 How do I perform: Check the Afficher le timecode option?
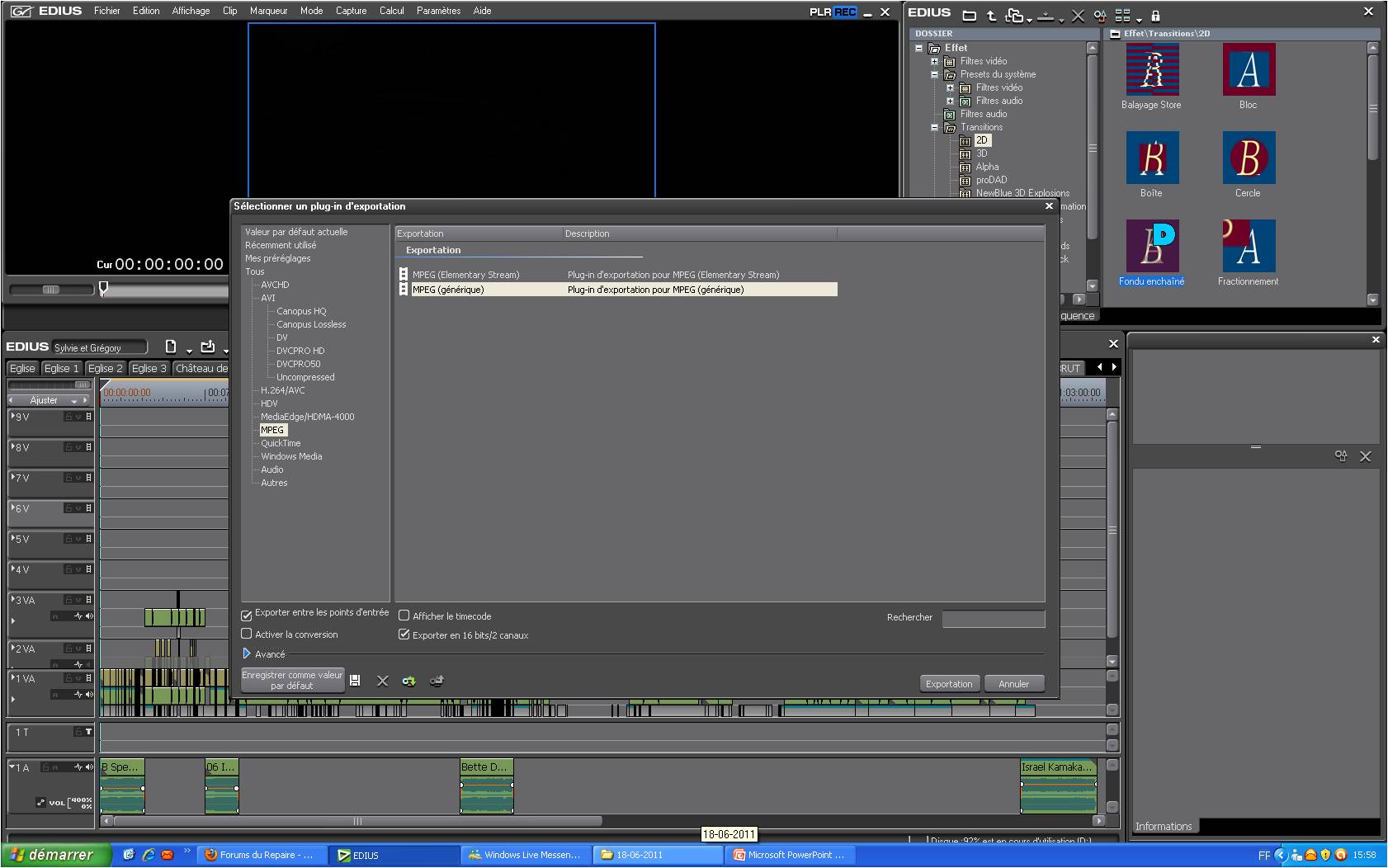tap(404, 616)
